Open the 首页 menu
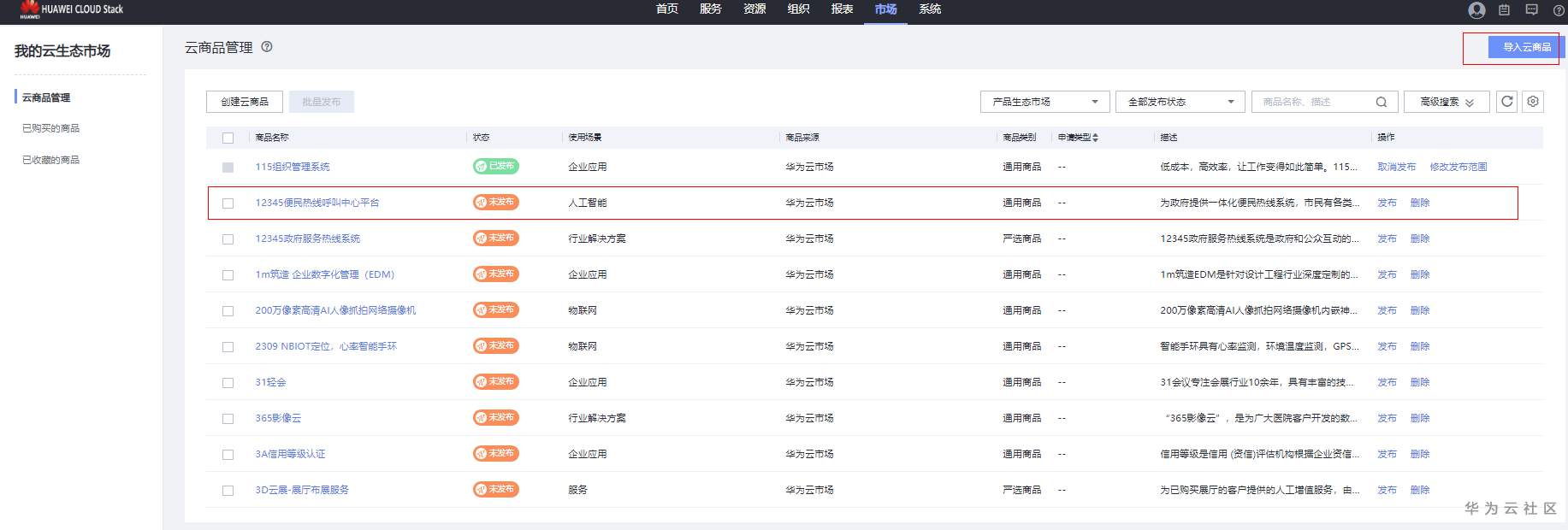 coord(666,9)
